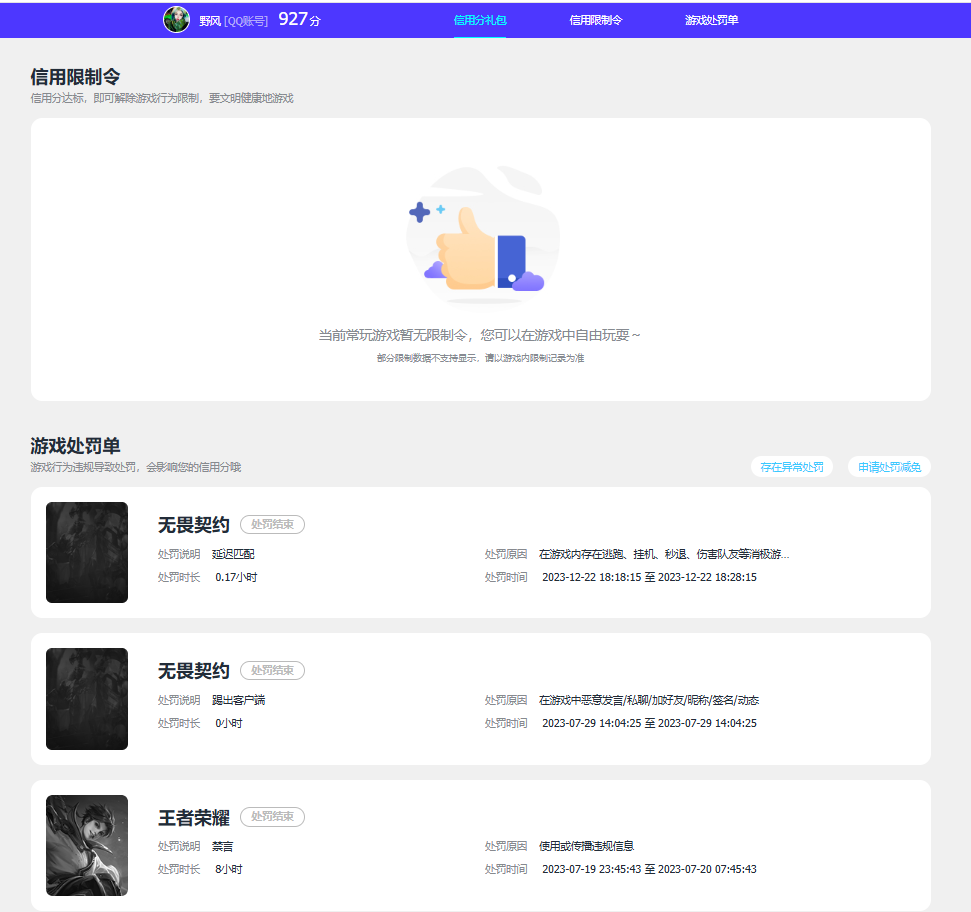Click the reason 在游戏中恶意发言/私聊/加好友
Image resolution: width=971 pixels, height=912 pixels.
coord(649,700)
